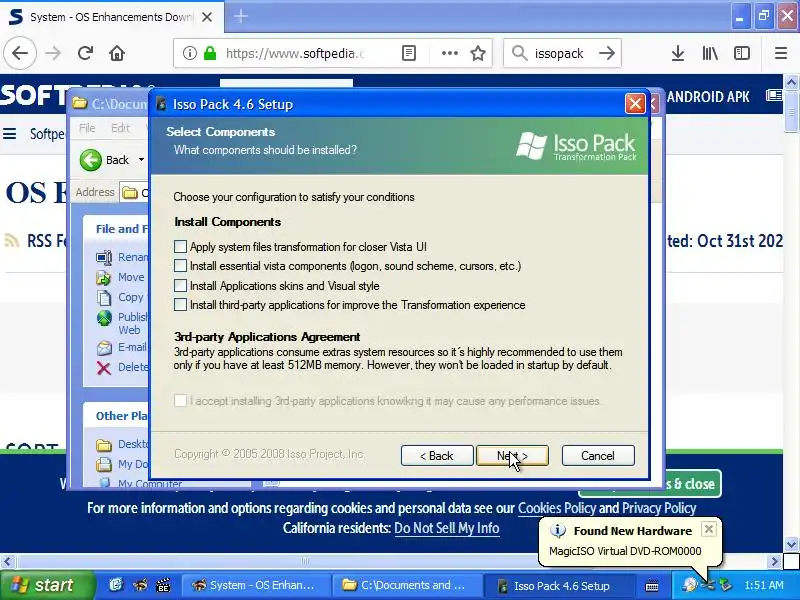Enable Apply system files transformation checkbox
The height and width of the screenshot is (600, 800).
[x=180, y=247]
